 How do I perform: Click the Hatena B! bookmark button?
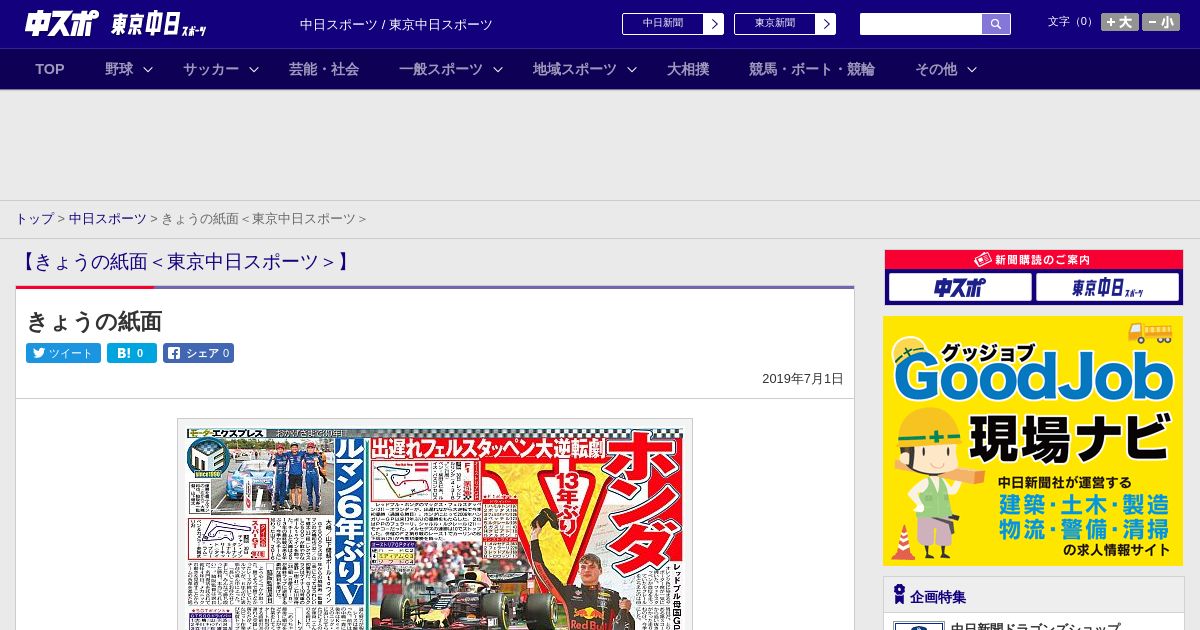[x=132, y=353]
